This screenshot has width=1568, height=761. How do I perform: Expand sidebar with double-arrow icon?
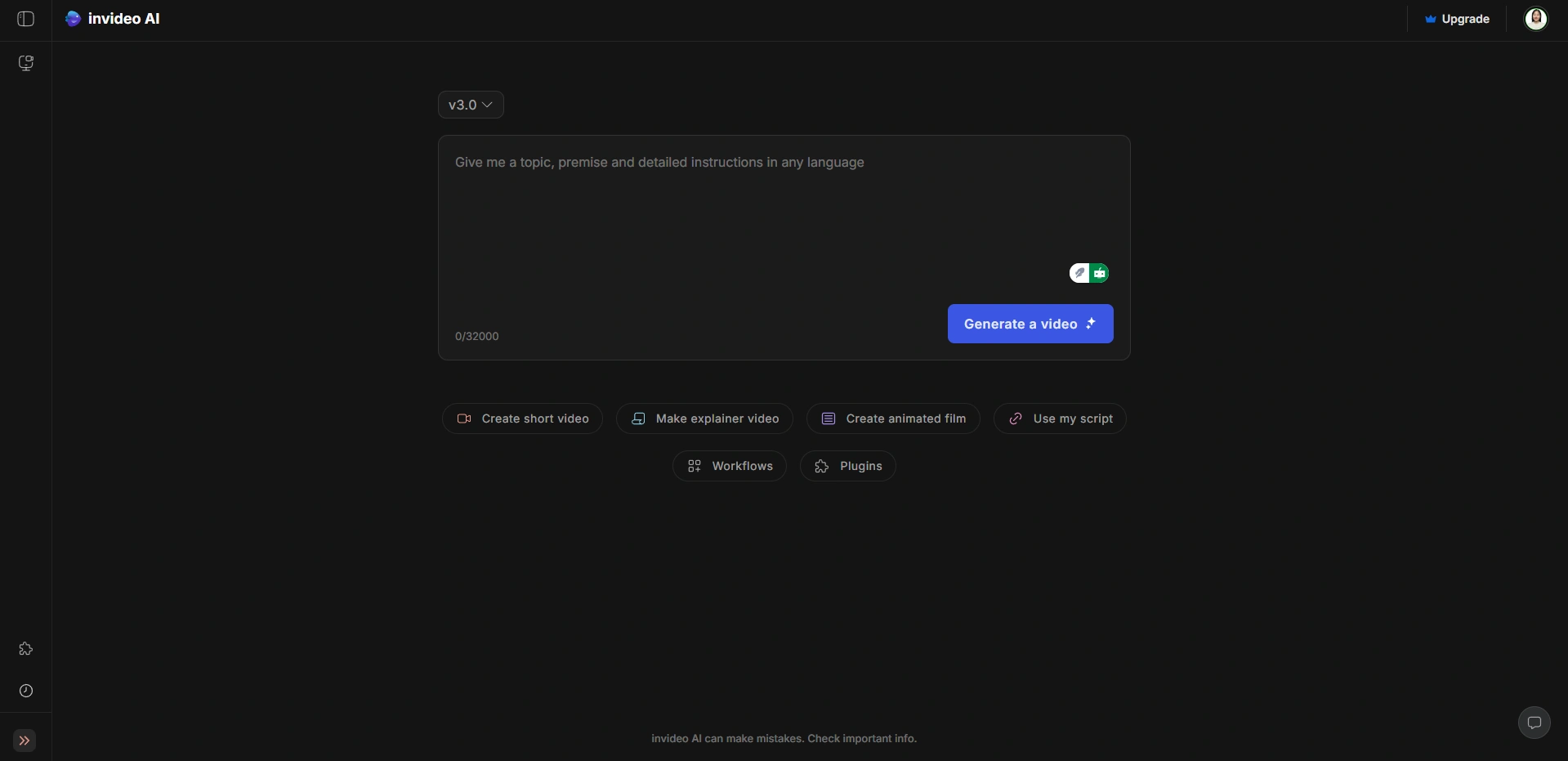tap(25, 741)
